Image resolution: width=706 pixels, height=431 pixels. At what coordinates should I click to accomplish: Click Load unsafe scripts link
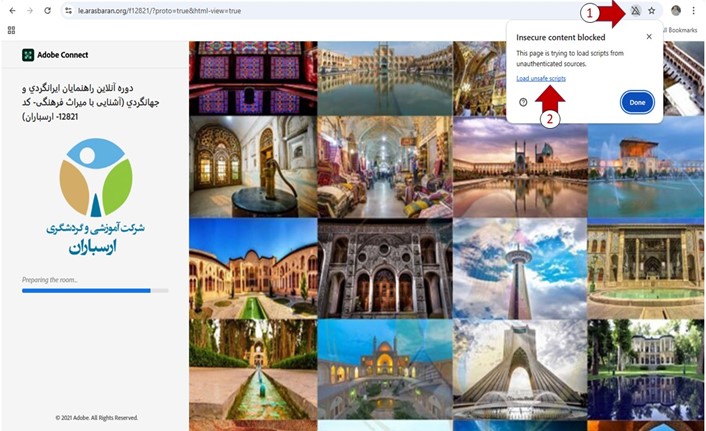coord(541,78)
